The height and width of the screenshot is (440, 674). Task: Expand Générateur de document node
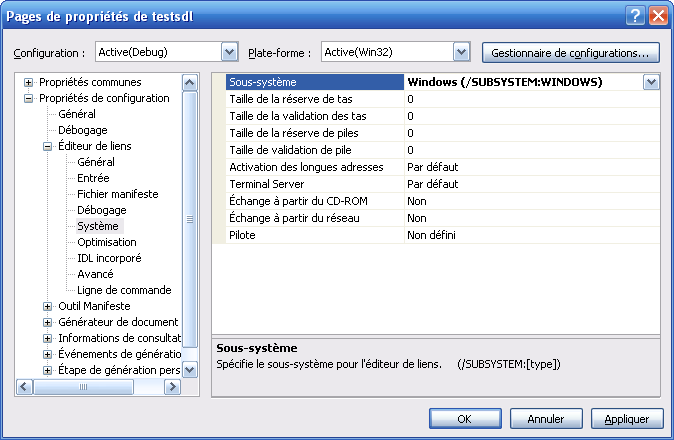click(48, 322)
